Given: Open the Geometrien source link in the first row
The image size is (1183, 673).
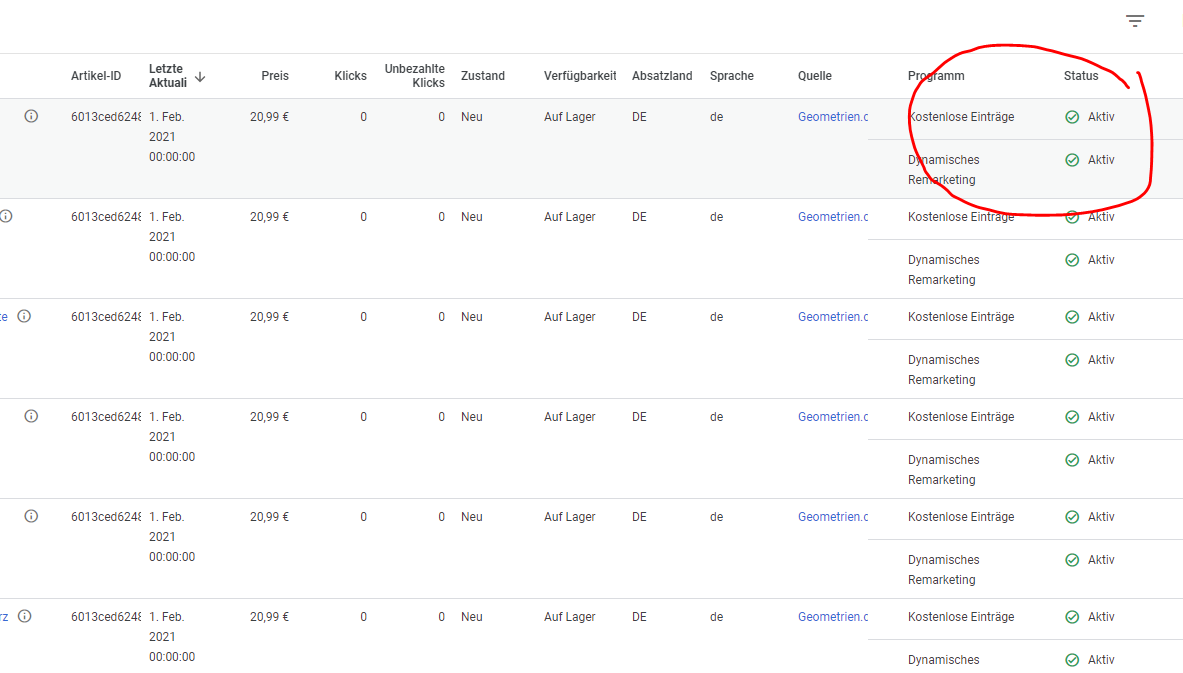Looking at the screenshot, I should [832, 117].
